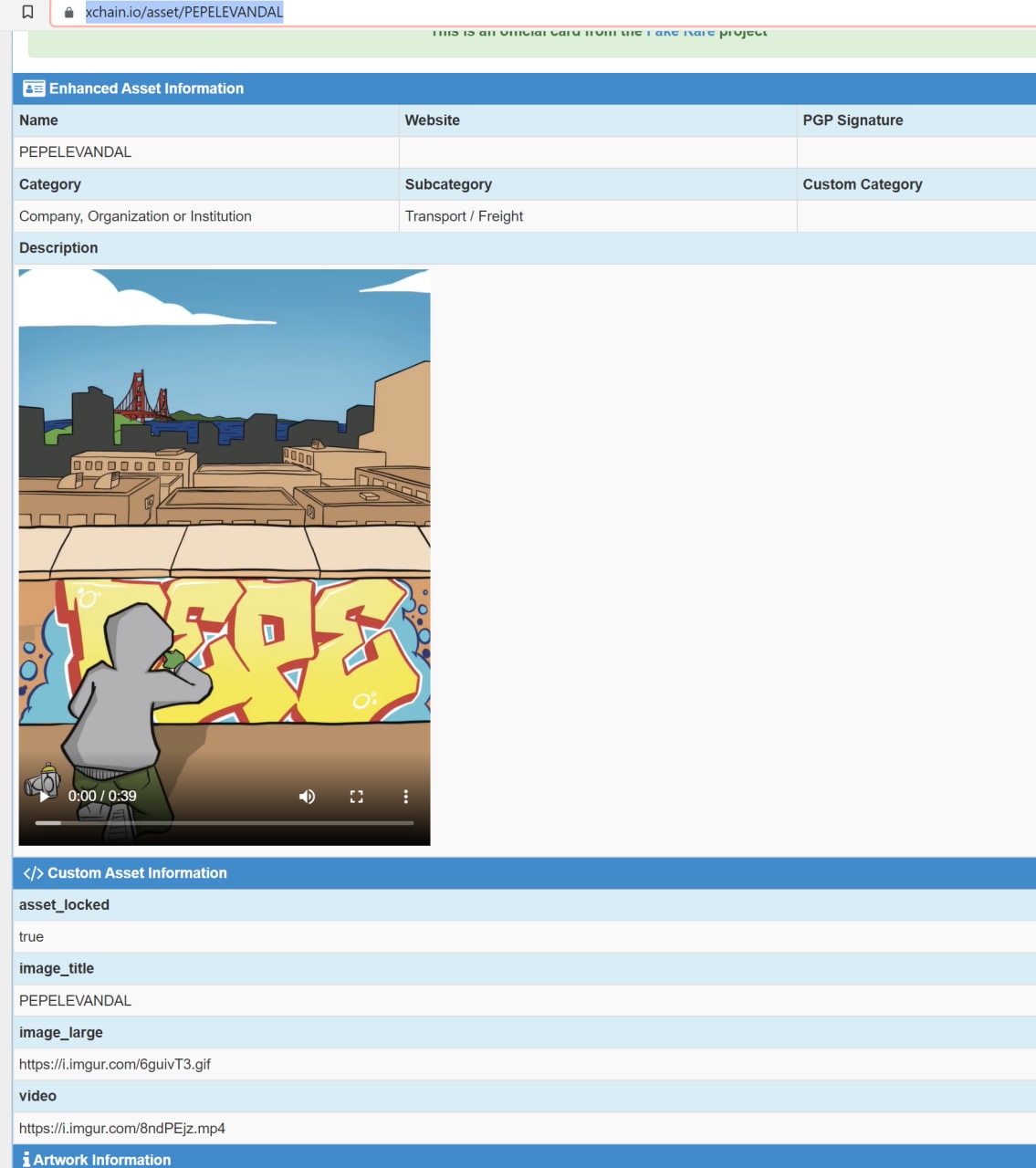Click the 'true' value under asset_locked
The height and width of the screenshot is (1168, 1036).
click(x=31, y=937)
